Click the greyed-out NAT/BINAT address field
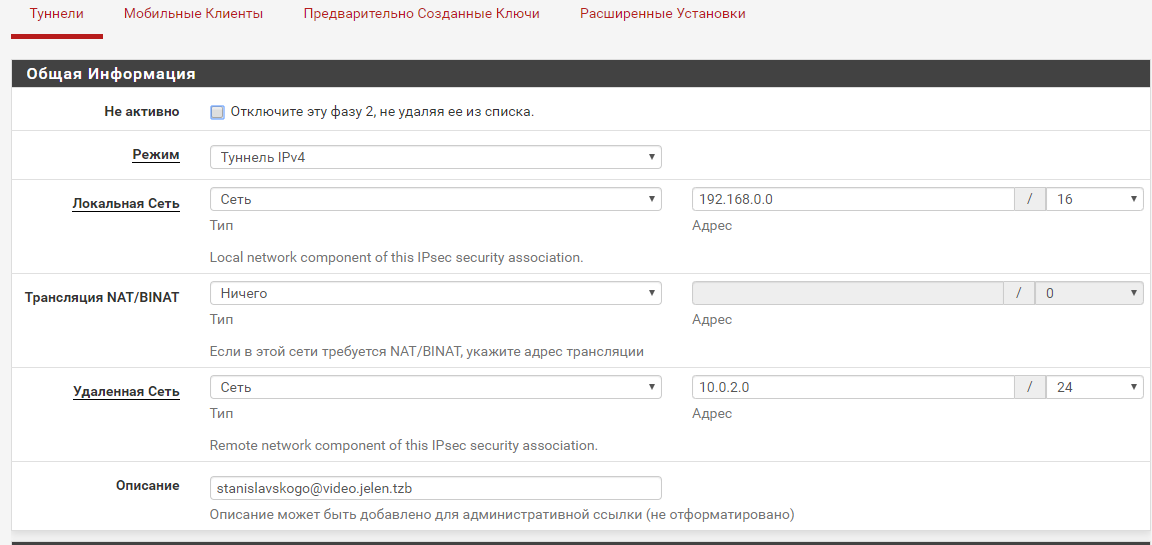Image resolution: width=1152 pixels, height=545 pixels. point(847,293)
